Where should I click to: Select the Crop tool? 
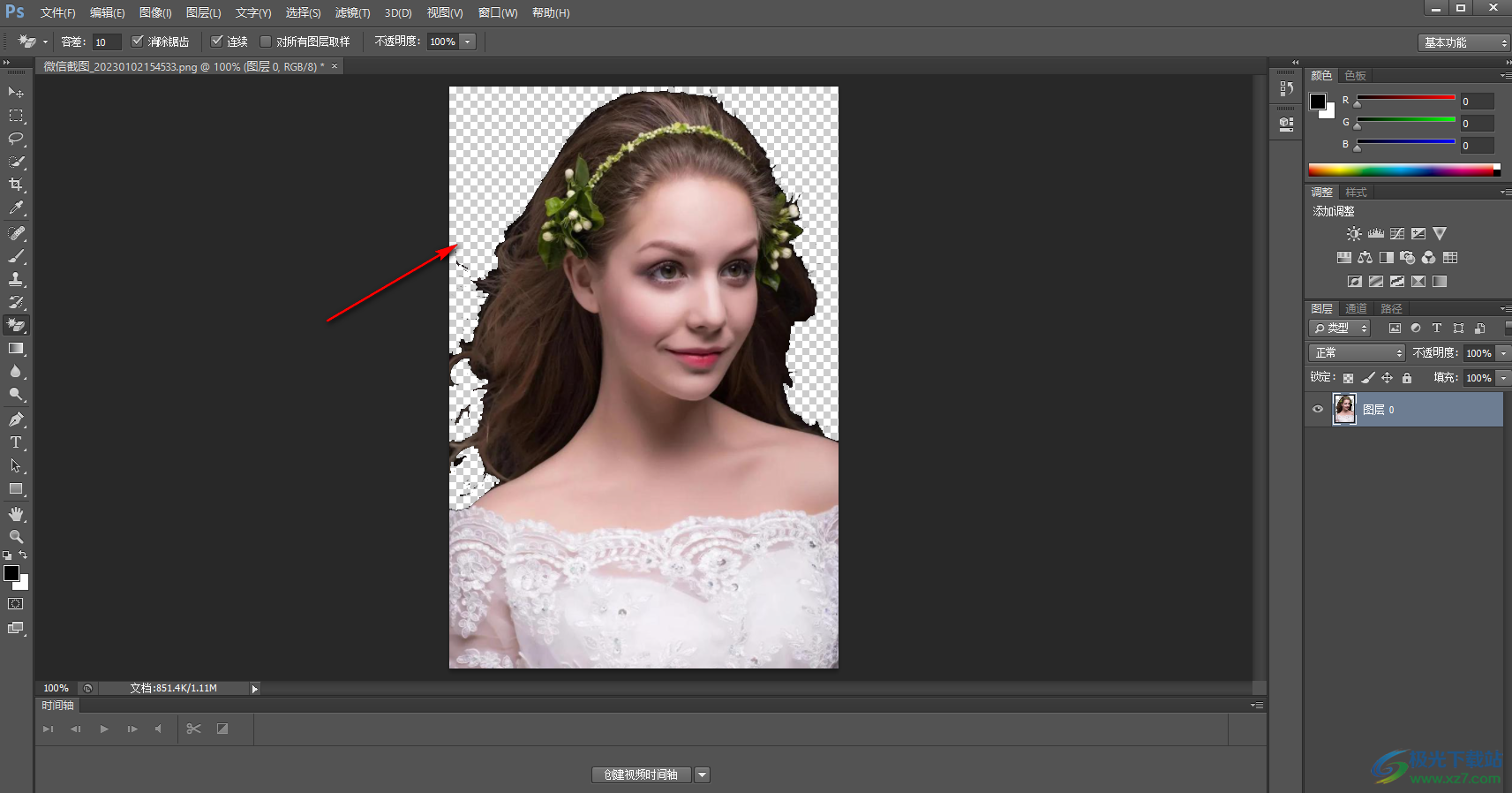coord(16,185)
